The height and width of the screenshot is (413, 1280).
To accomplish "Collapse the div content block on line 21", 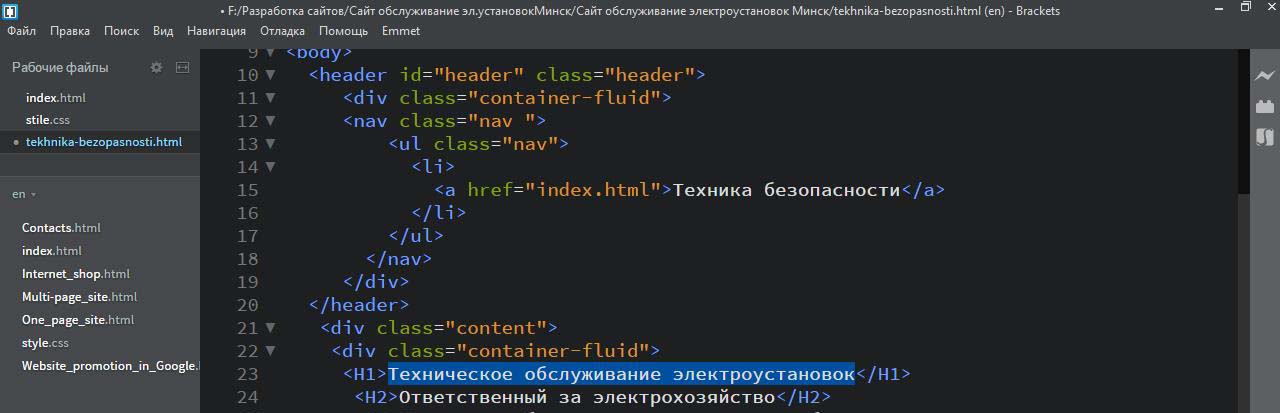I will [270, 328].
